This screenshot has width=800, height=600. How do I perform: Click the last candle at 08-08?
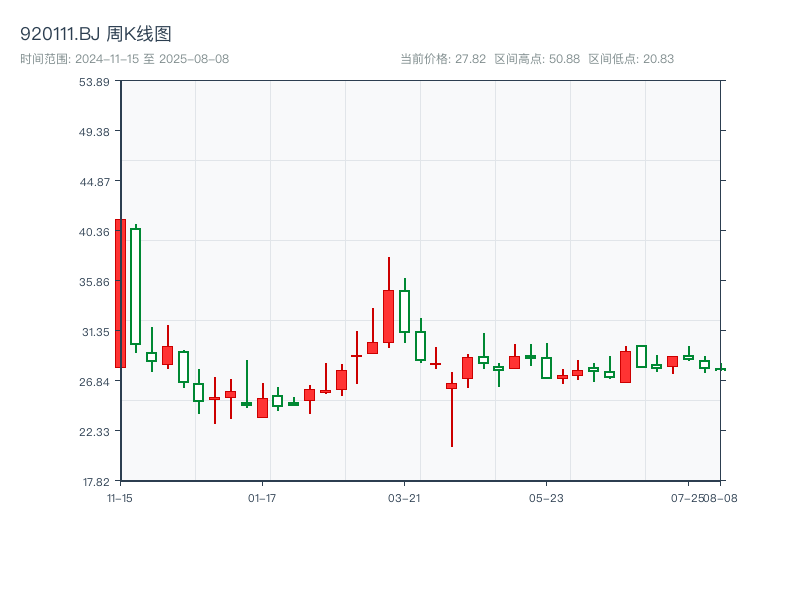[x=720, y=369]
